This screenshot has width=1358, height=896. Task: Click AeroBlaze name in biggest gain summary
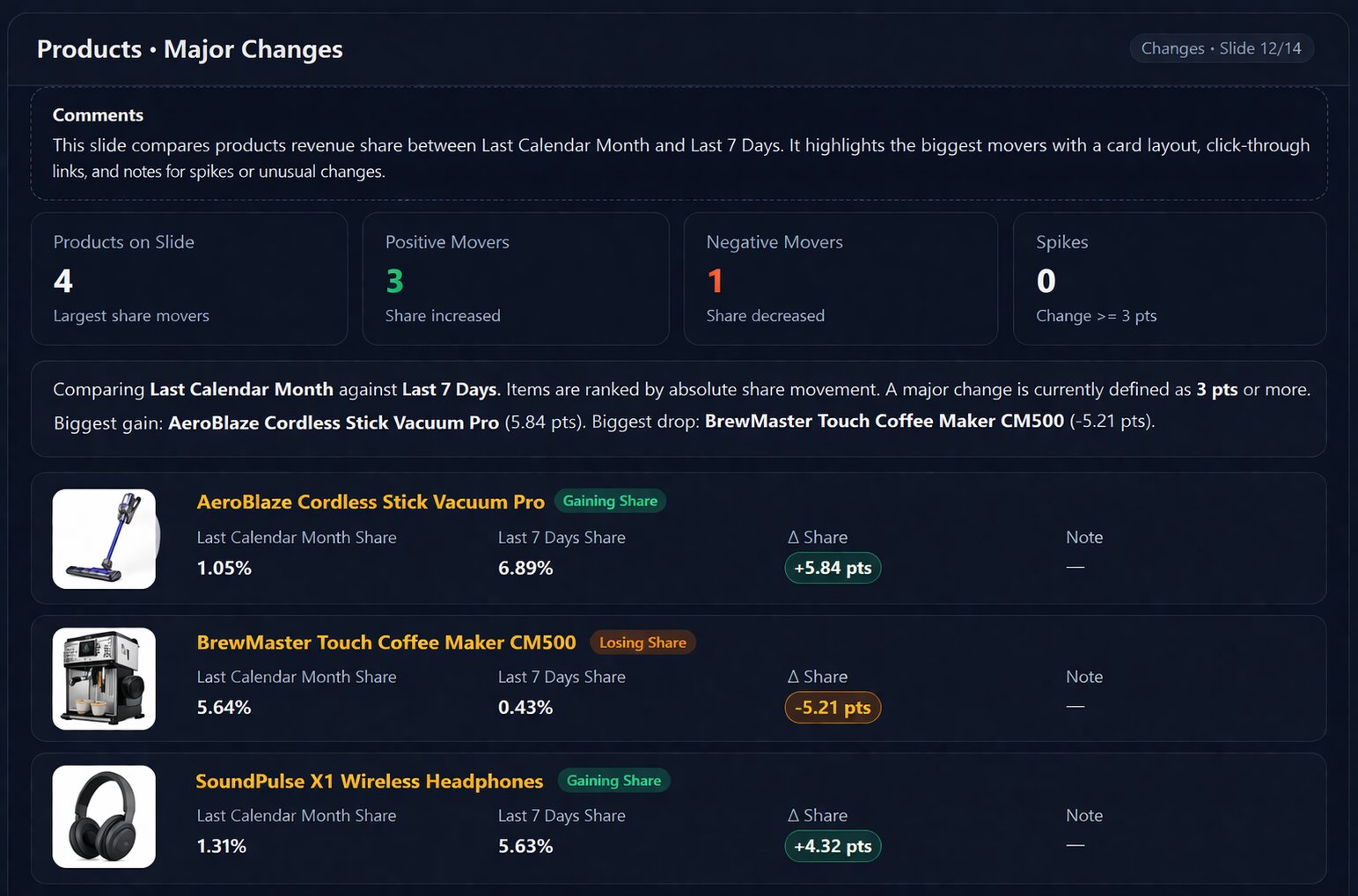click(334, 422)
